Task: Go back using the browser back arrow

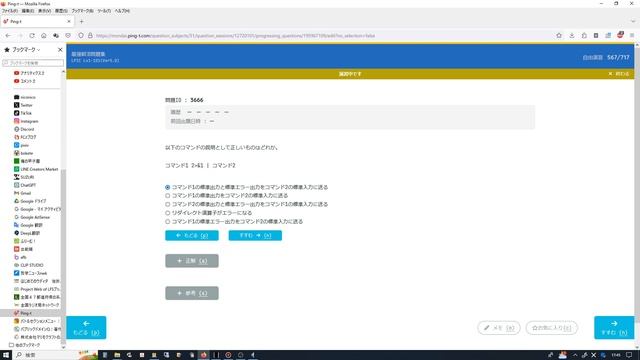Action: (8, 36)
